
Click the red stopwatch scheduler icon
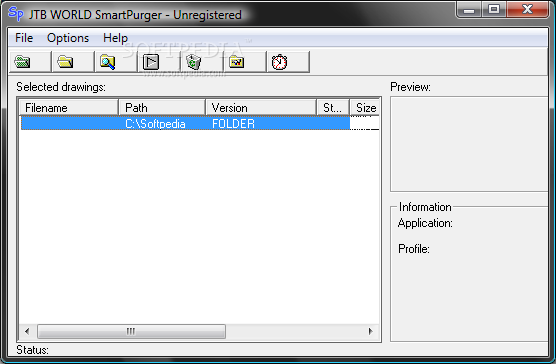[279, 62]
